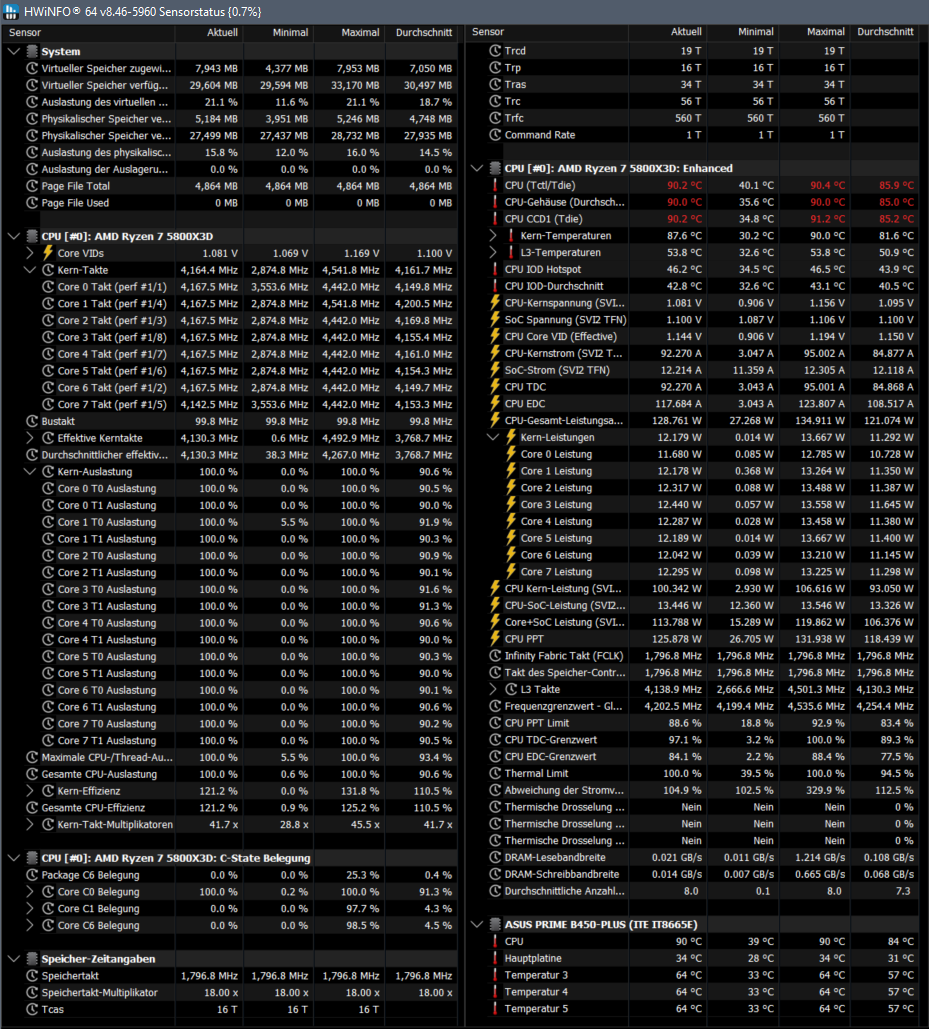
Task: Click clock icon of Gesamte CPU-Auslastung
Action: tap(32, 774)
